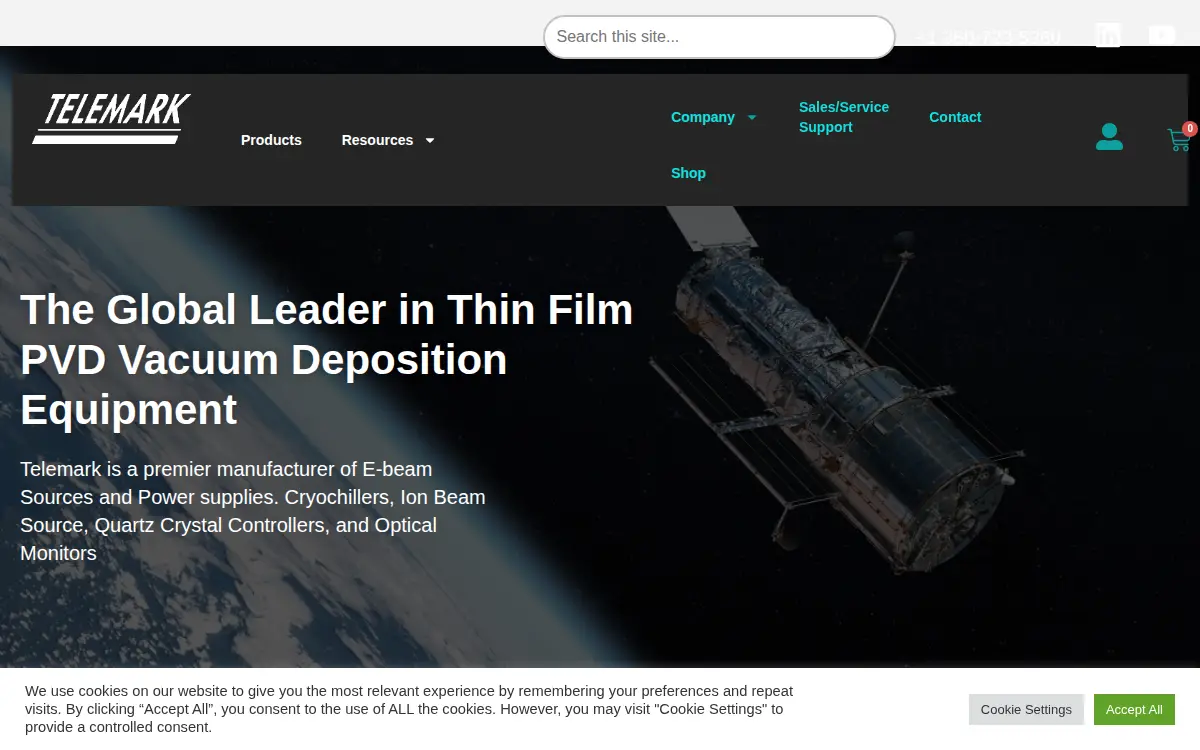The image size is (1200, 750).
Task: Open the Shop menu item
Action: pos(688,173)
